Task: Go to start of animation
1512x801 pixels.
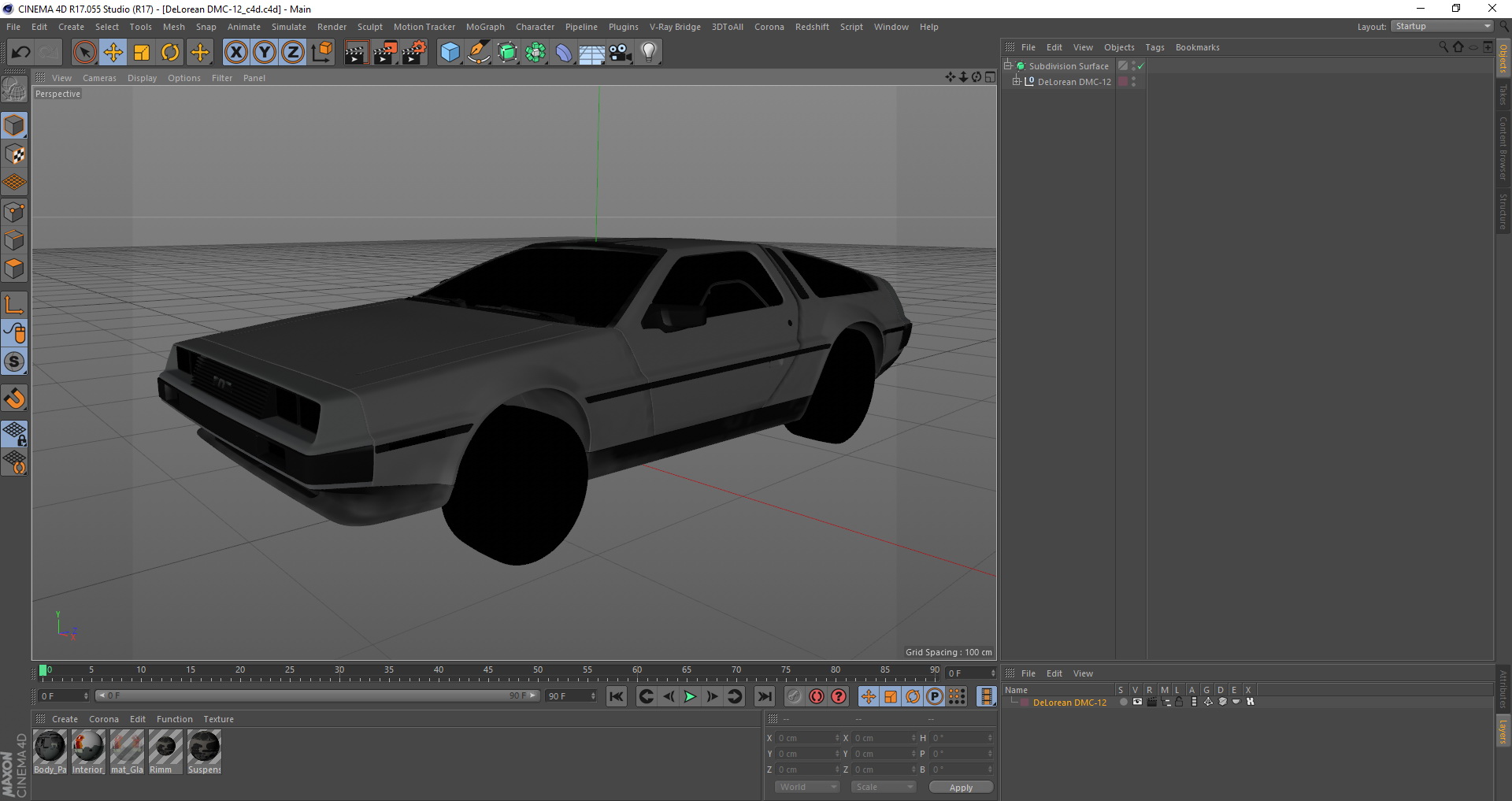Action: 617,696
